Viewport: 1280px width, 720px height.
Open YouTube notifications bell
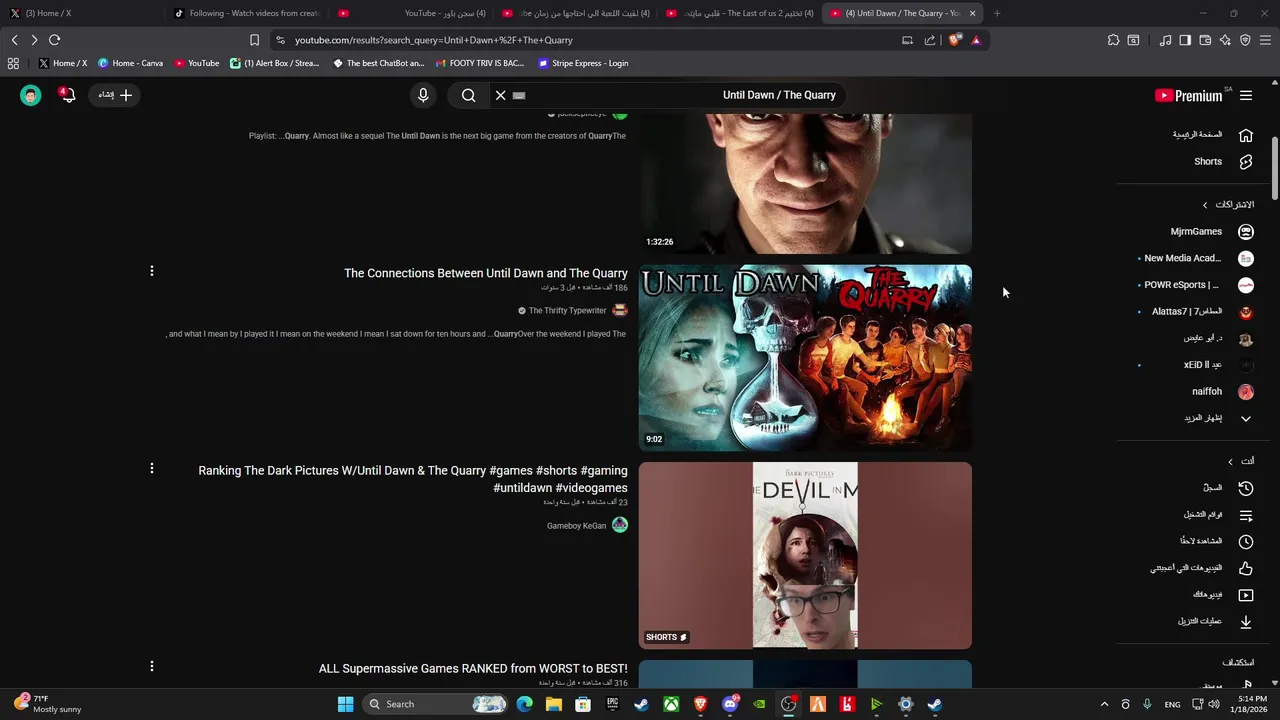[x=67, y=95]
